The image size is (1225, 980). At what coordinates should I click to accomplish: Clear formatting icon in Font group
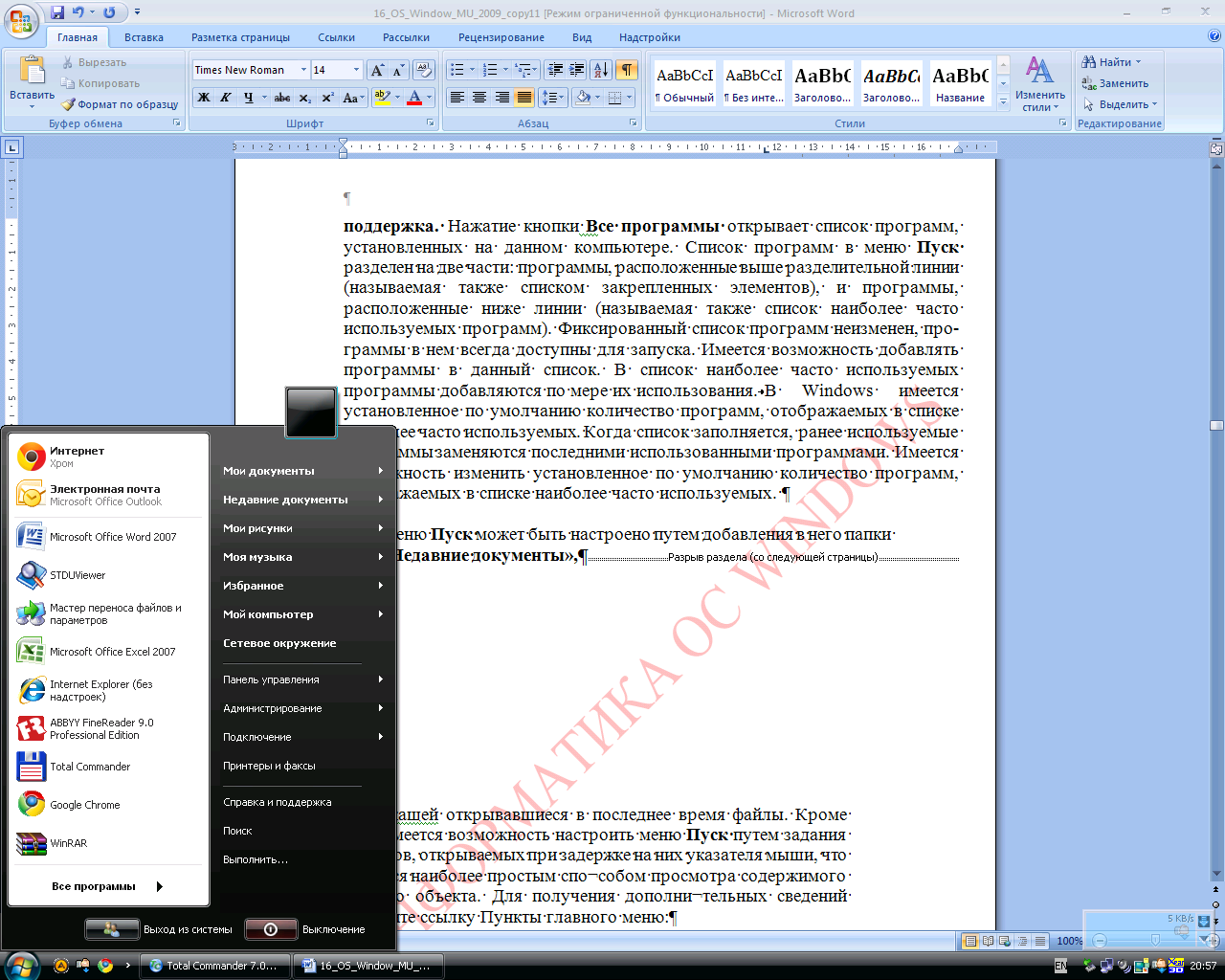tap(424, 70)
